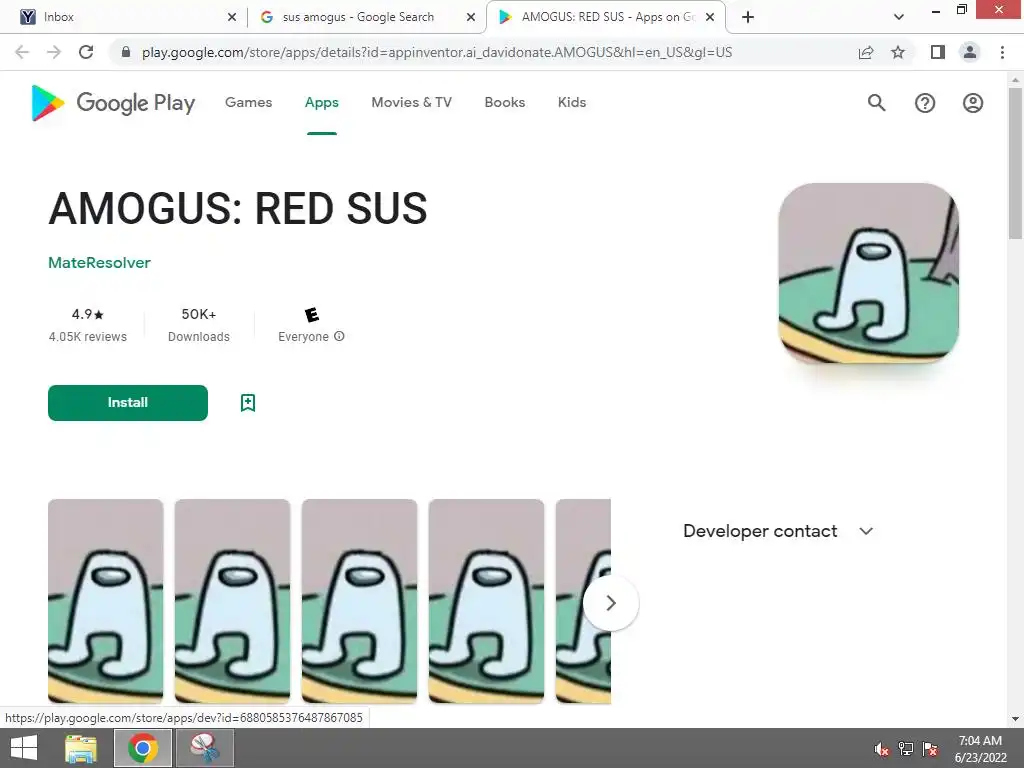1024x768 pixels.
Task: Open the third app screenshot thumbnail
Action: pyautogui.click(x=359, y=601)
